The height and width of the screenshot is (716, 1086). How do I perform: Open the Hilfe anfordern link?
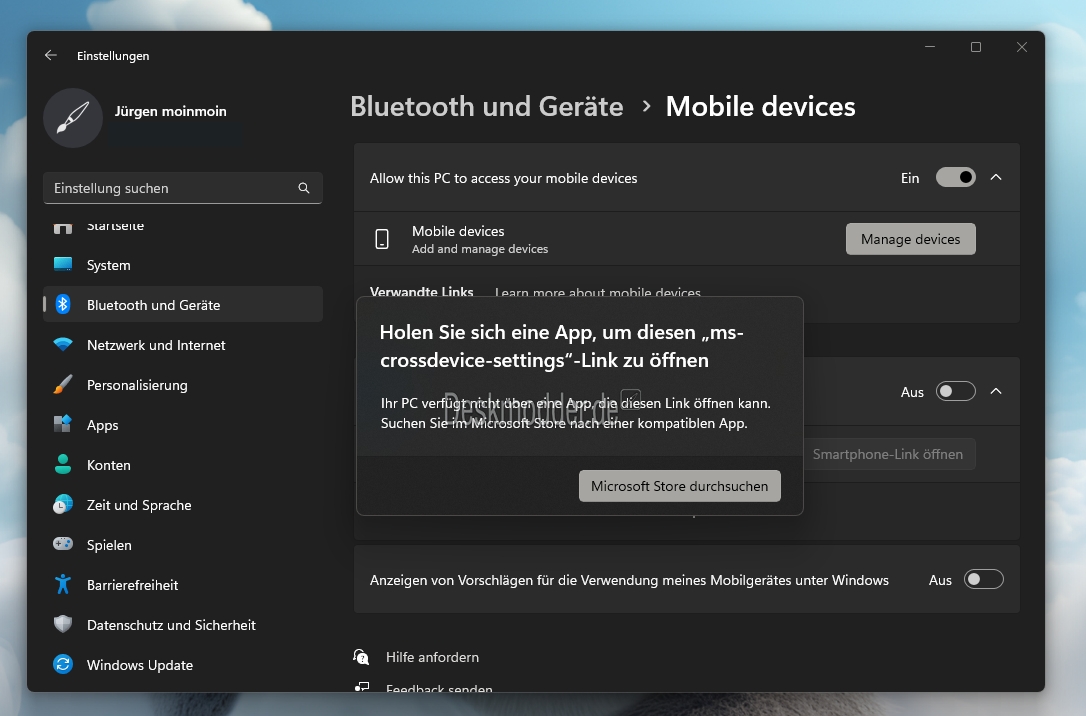pos(432,657)
